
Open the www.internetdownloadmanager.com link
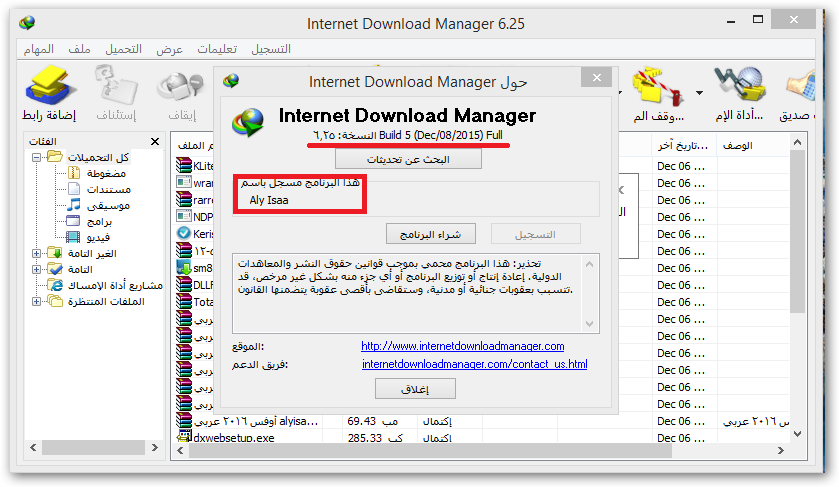[463, 346]
